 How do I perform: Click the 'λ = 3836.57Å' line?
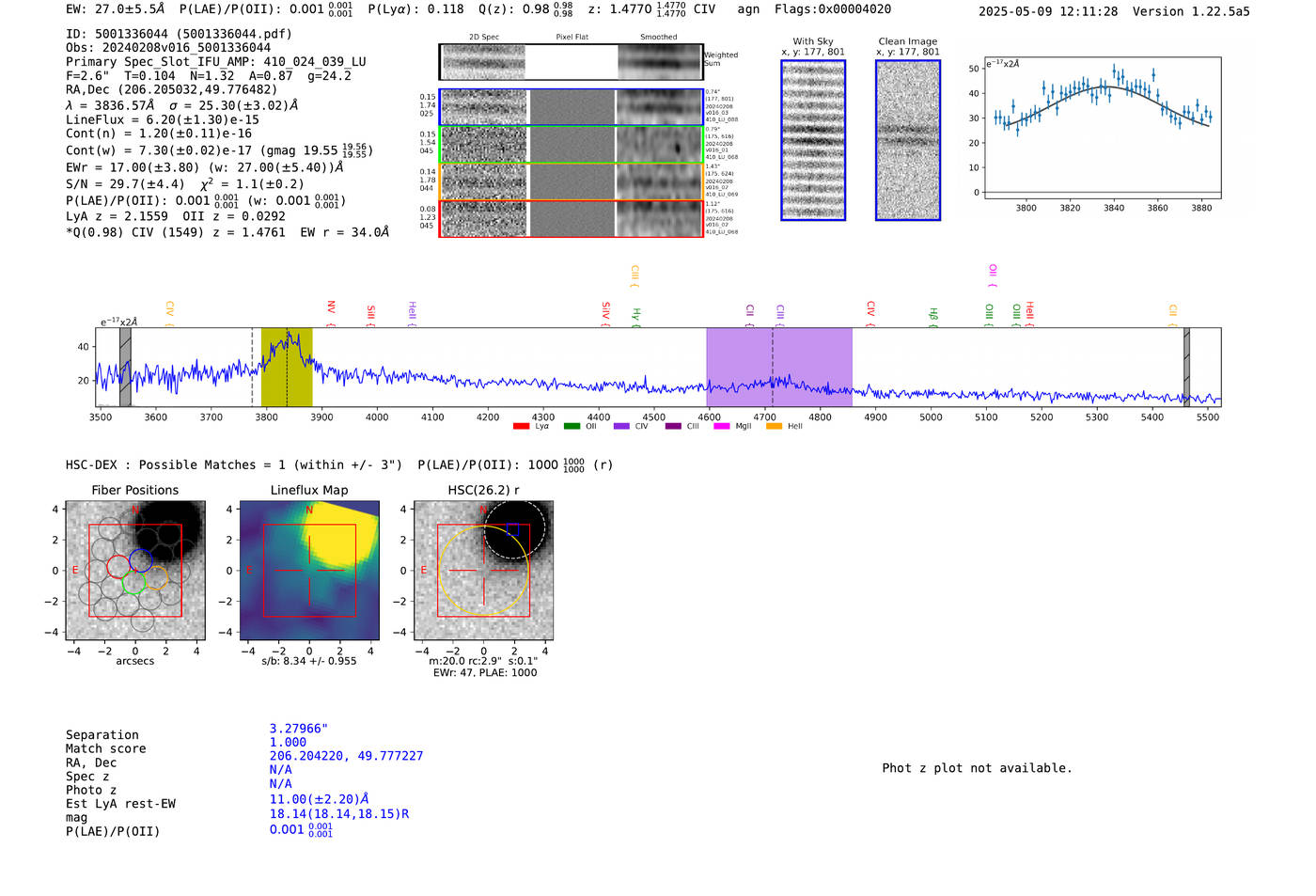181,105
